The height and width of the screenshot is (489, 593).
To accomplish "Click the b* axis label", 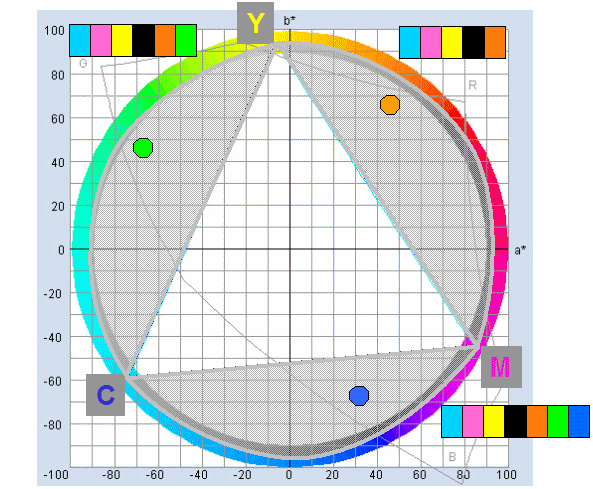I will (x=290, y=21).
